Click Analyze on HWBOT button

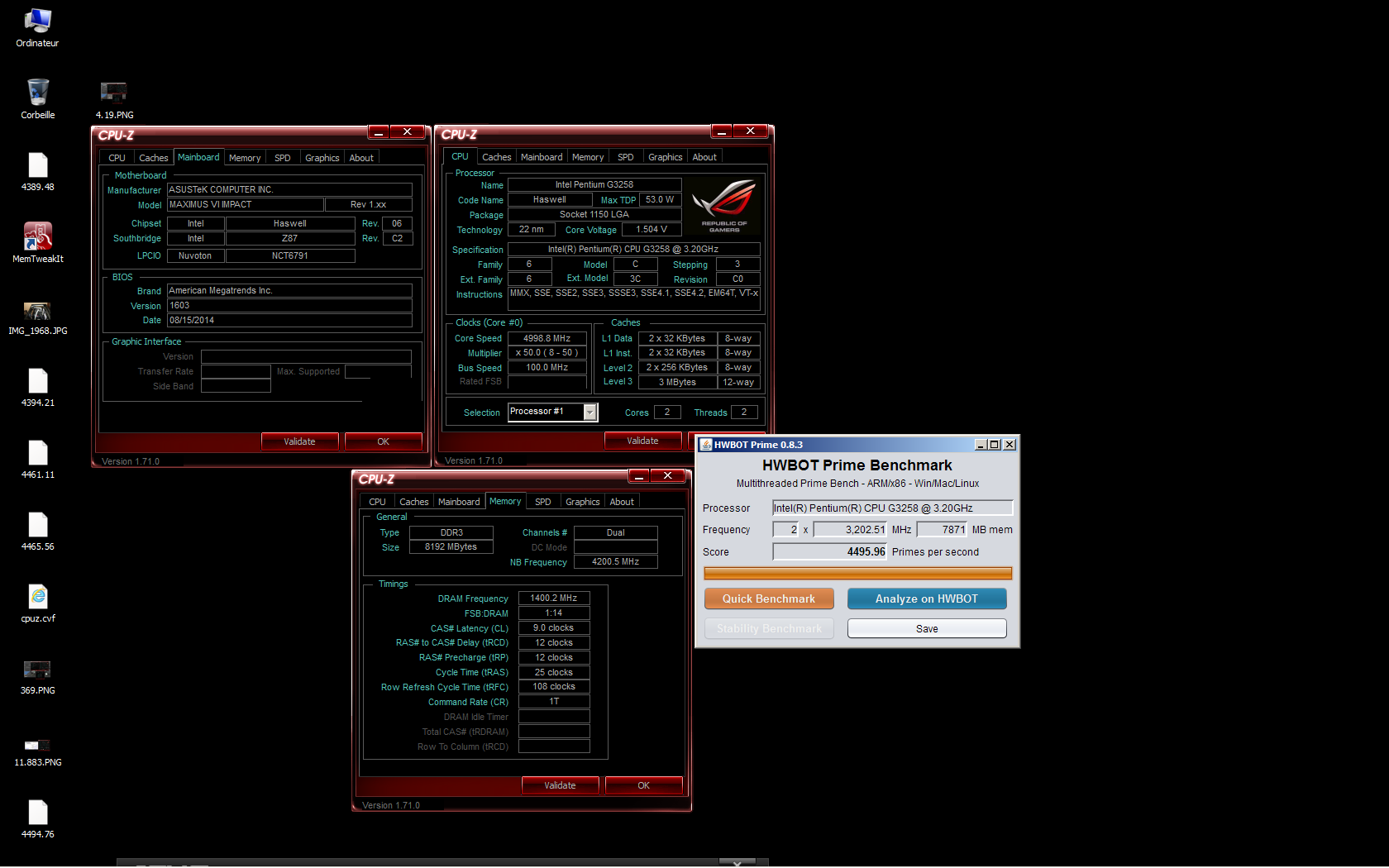point(927,599)
